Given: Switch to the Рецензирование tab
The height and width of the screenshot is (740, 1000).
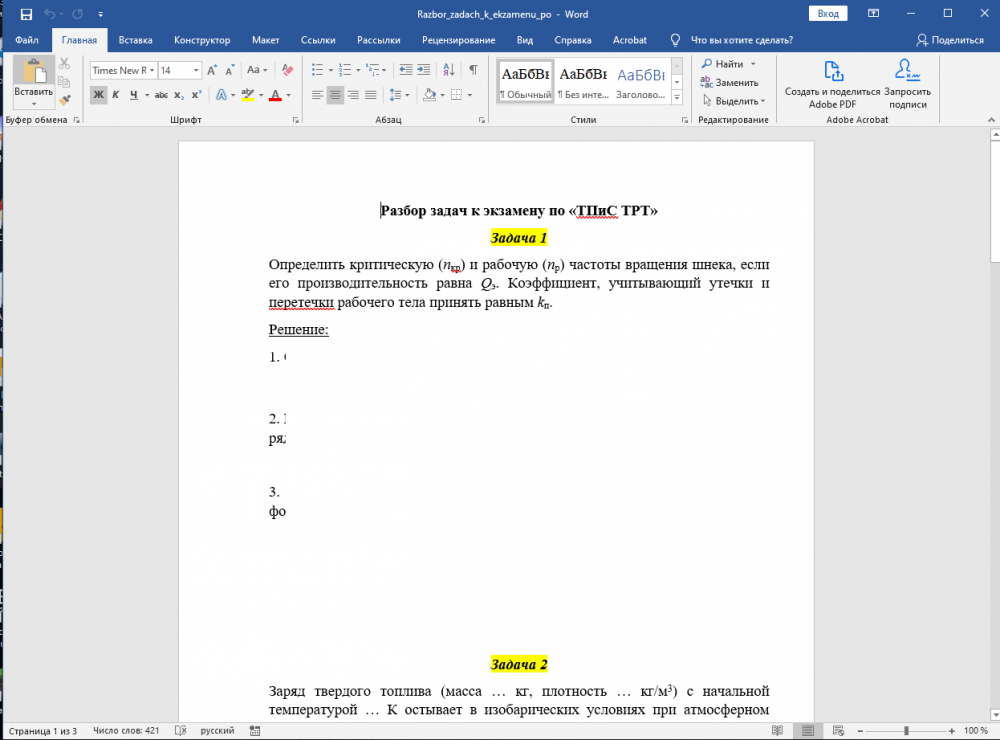Looking at the screenshot, I should pos(458,40).
